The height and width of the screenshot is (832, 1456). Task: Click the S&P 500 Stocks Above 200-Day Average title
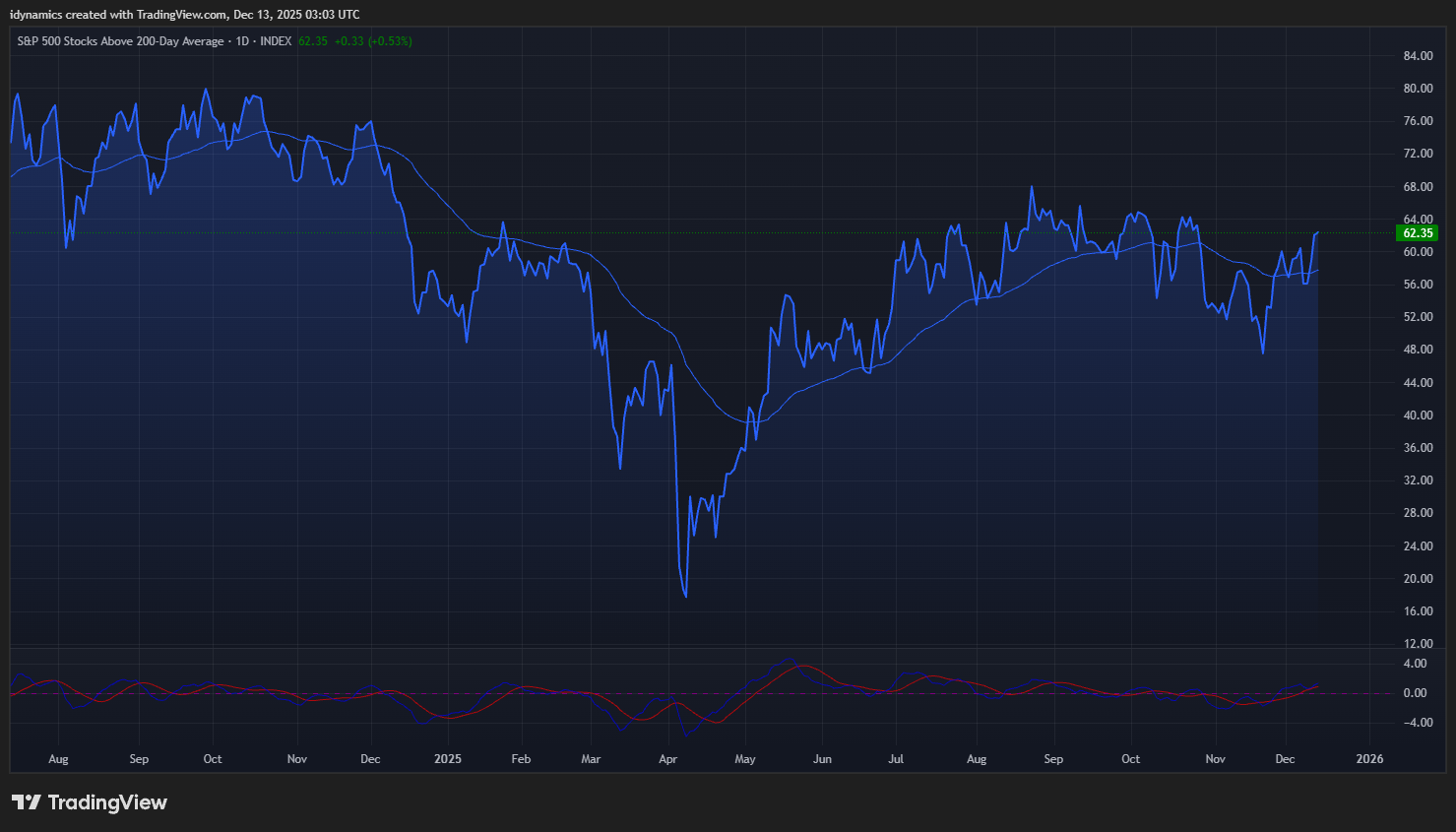(120, 41)
